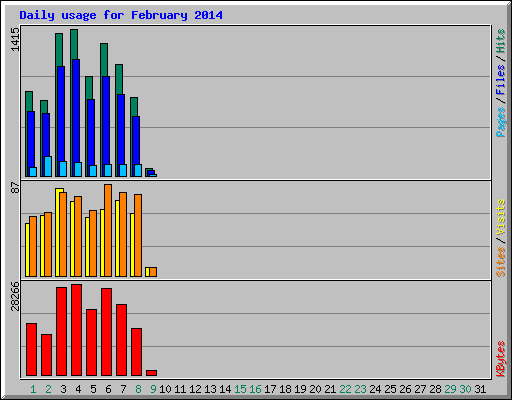Click day '3' on the x-axis

(x=63, y=389)
